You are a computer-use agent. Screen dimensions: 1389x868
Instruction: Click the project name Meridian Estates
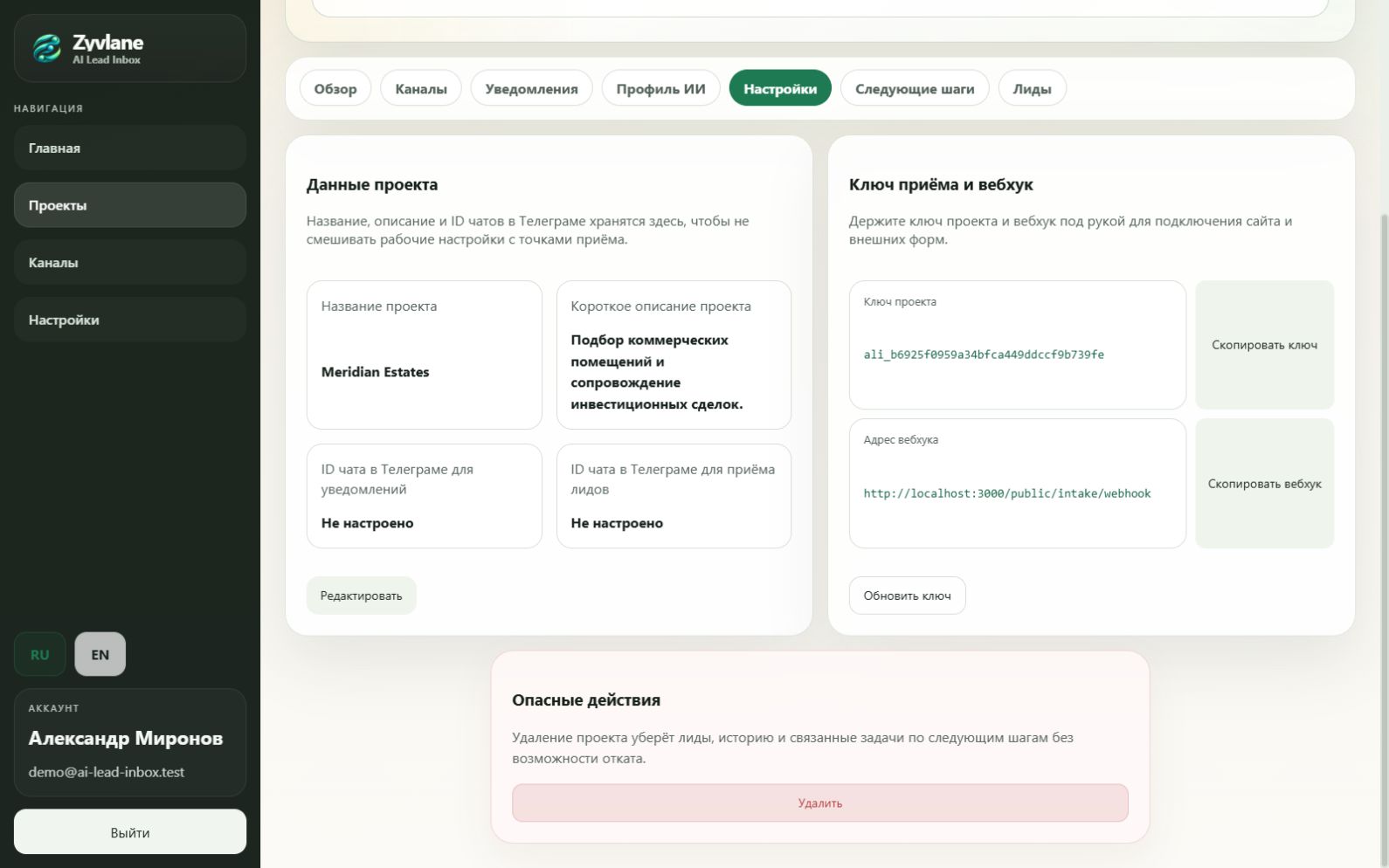tap(376, 372)
